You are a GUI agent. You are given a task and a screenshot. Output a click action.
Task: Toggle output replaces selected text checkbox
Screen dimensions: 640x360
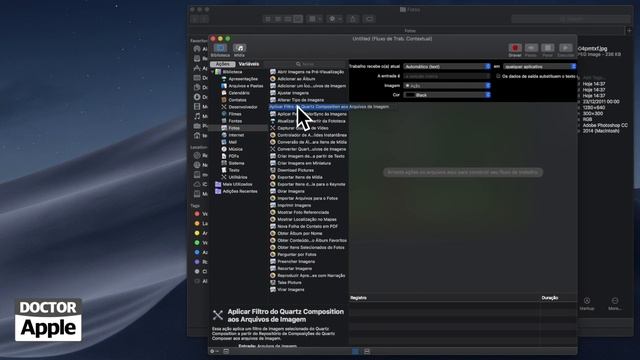coord(498,76)
